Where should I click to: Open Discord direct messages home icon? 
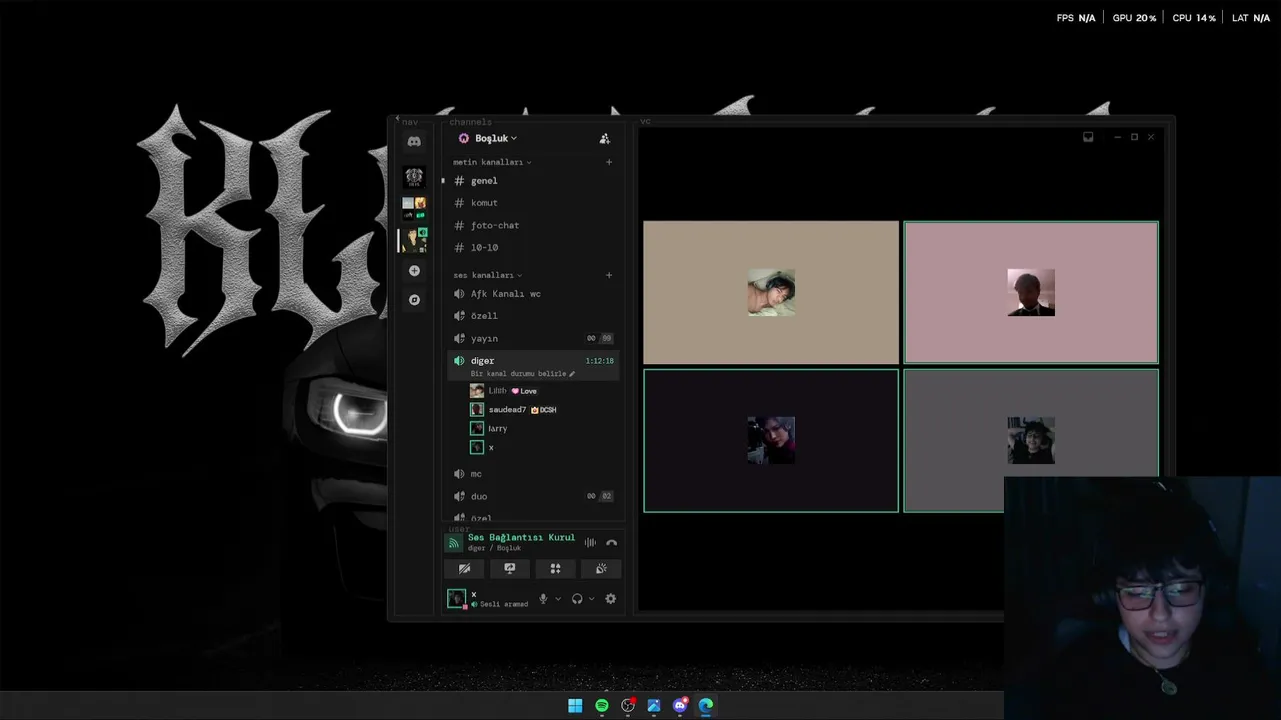coord(414,142)
